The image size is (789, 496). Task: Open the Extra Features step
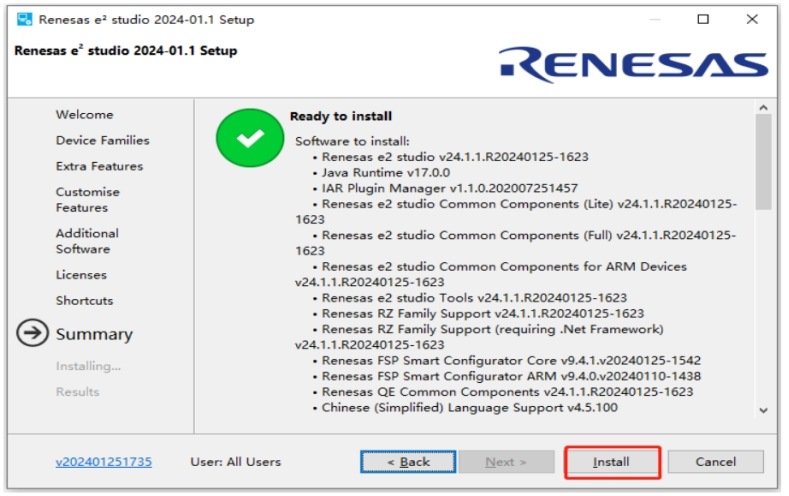pos(99,167)
